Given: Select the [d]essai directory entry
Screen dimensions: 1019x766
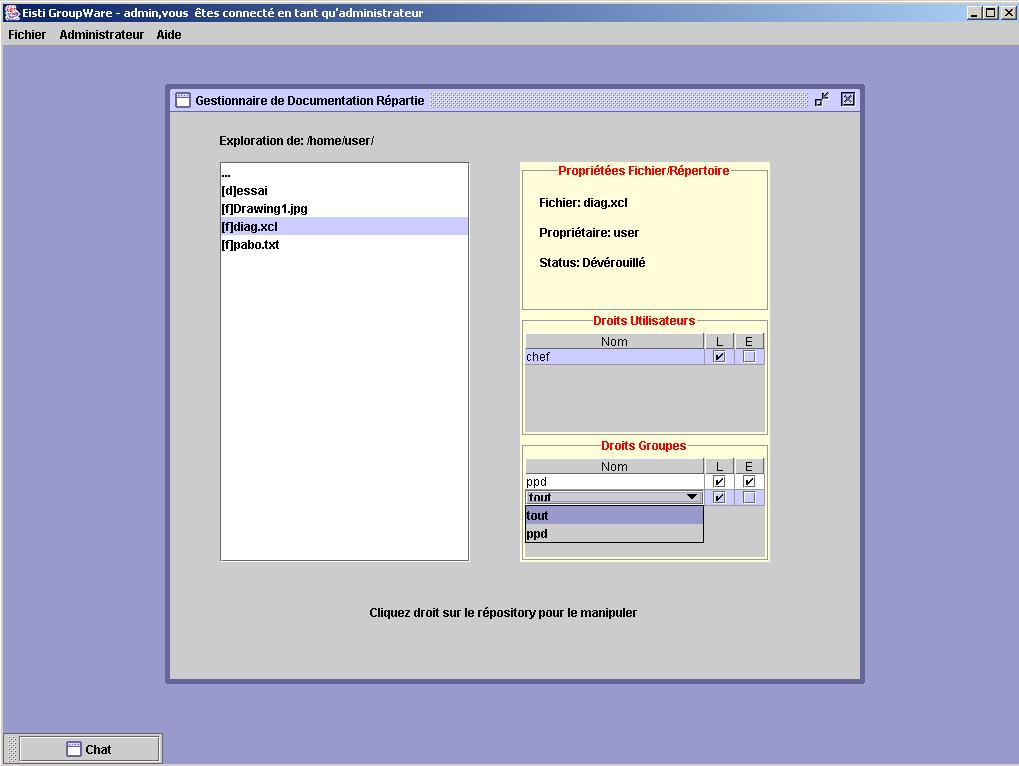Looking at the screenshot, I should pyautogui.click(x=245, y=191).
